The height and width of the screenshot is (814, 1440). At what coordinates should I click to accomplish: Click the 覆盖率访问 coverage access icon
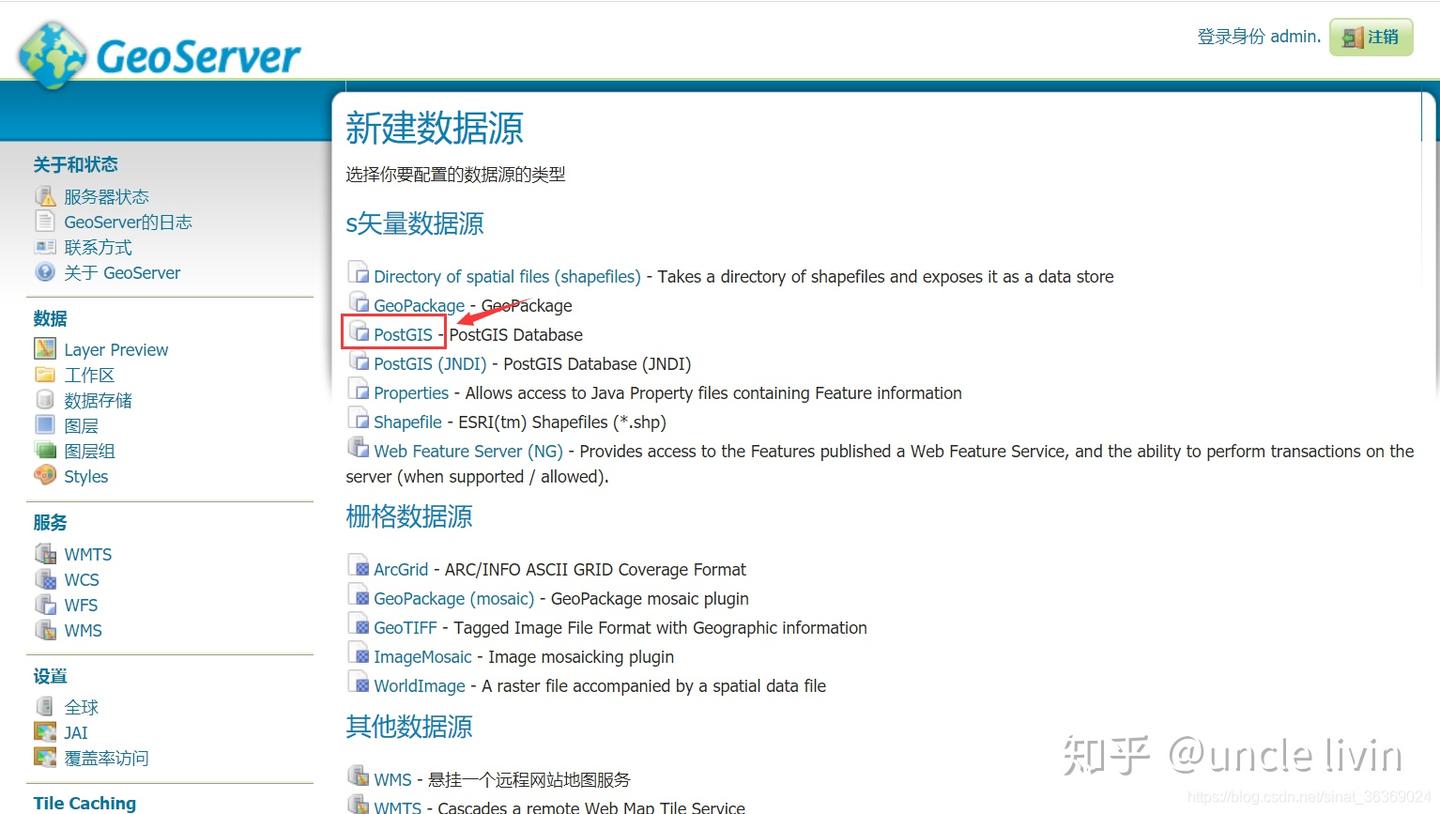(46, 757)
